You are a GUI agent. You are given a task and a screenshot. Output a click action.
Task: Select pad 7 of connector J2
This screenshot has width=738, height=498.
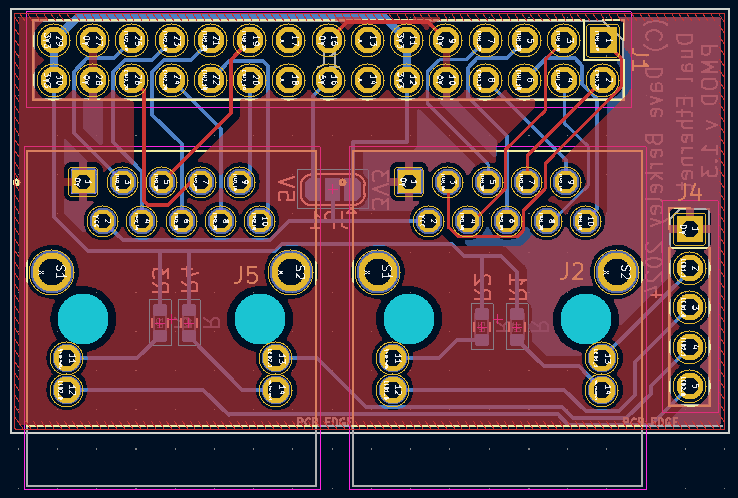526,181
